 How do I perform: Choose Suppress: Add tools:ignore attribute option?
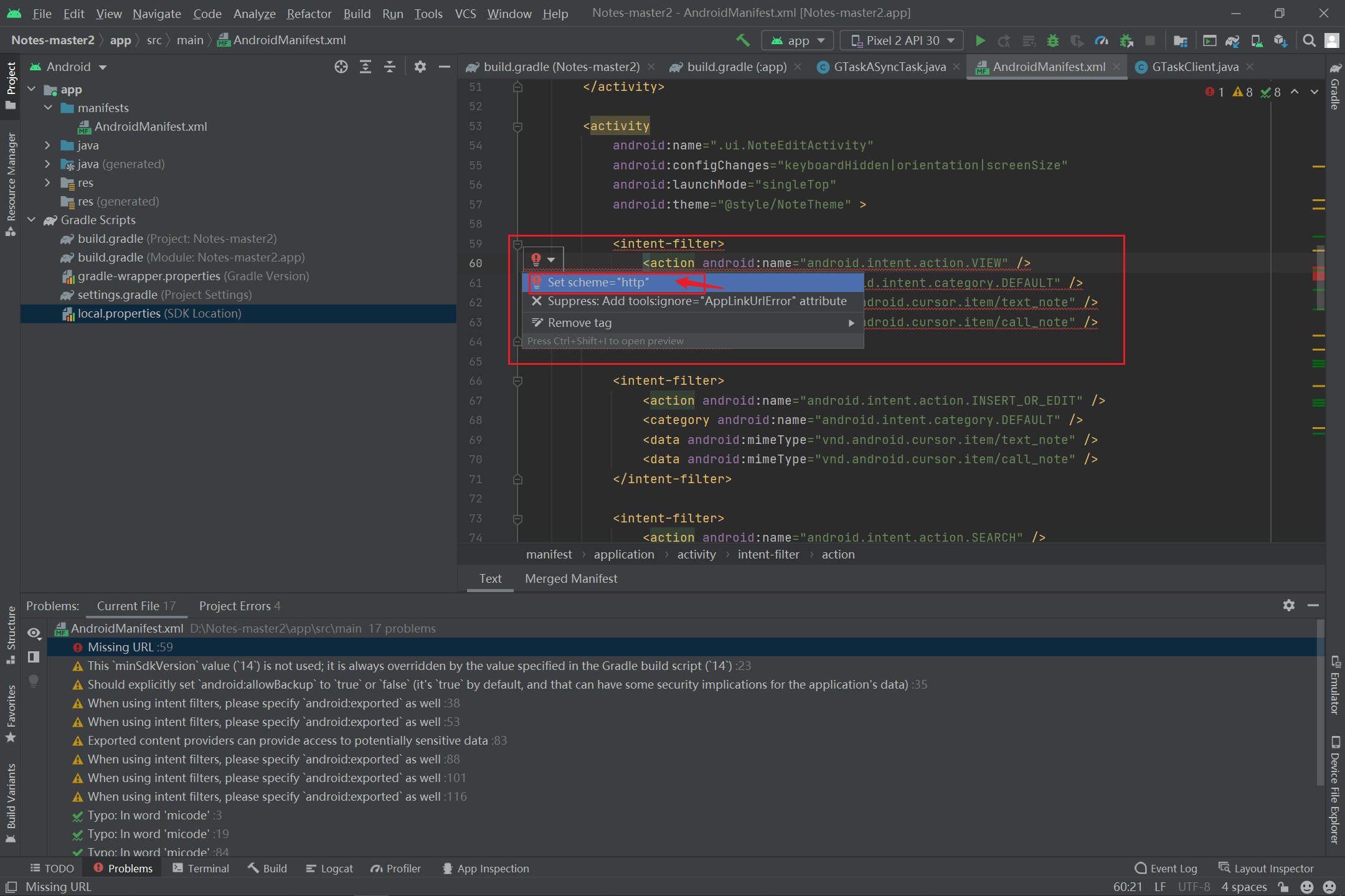pos(693,301)
